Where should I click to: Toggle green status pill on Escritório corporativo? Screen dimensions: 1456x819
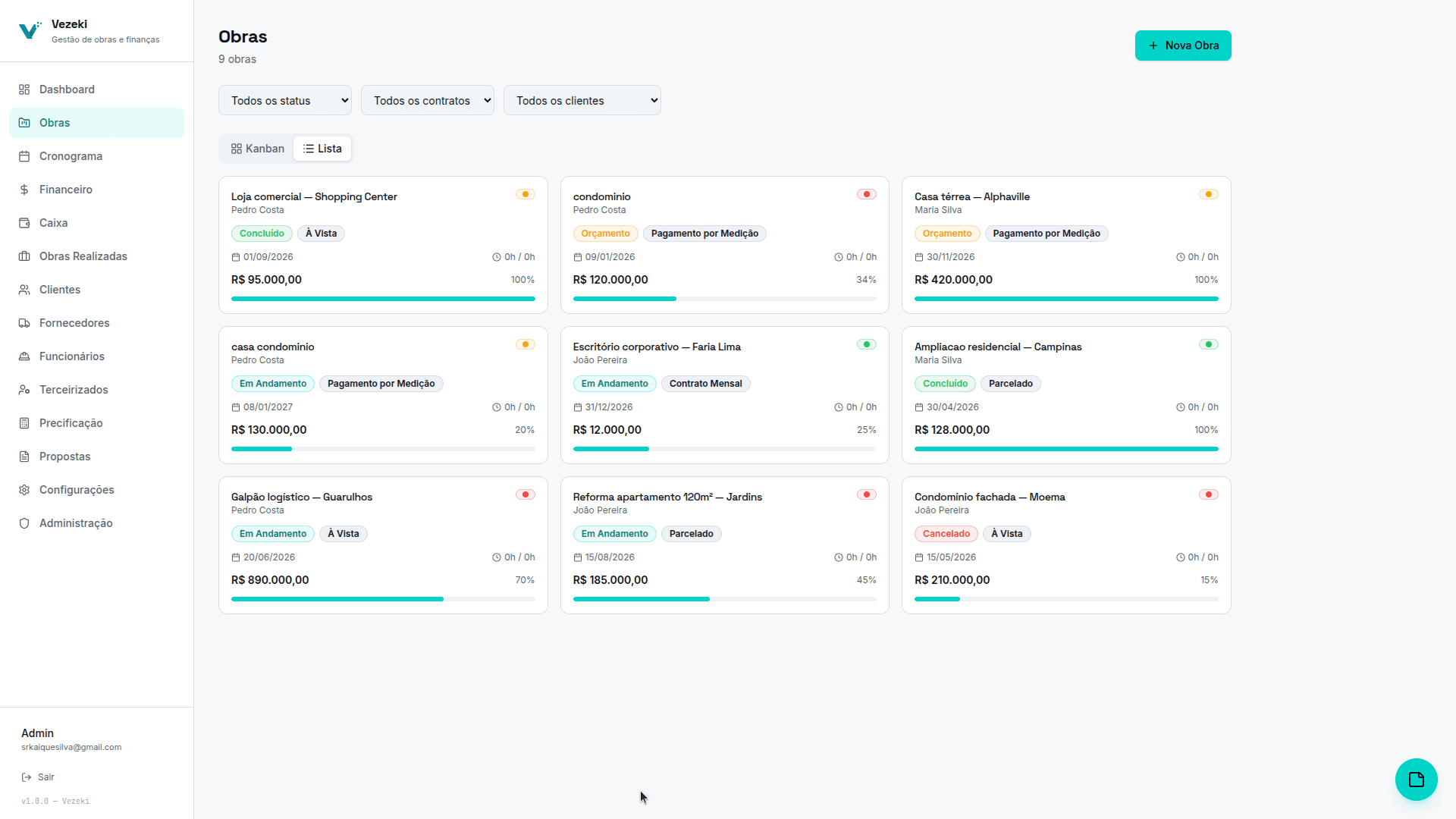pyautogui.click(x=867, y=344)
